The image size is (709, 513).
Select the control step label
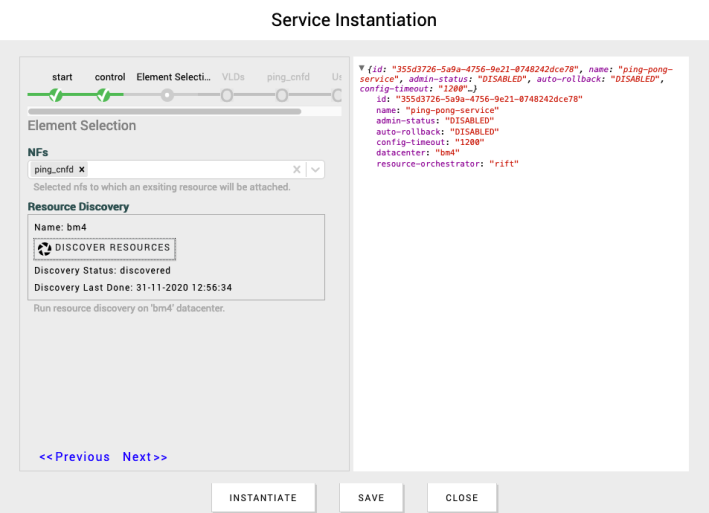point(110,77)
